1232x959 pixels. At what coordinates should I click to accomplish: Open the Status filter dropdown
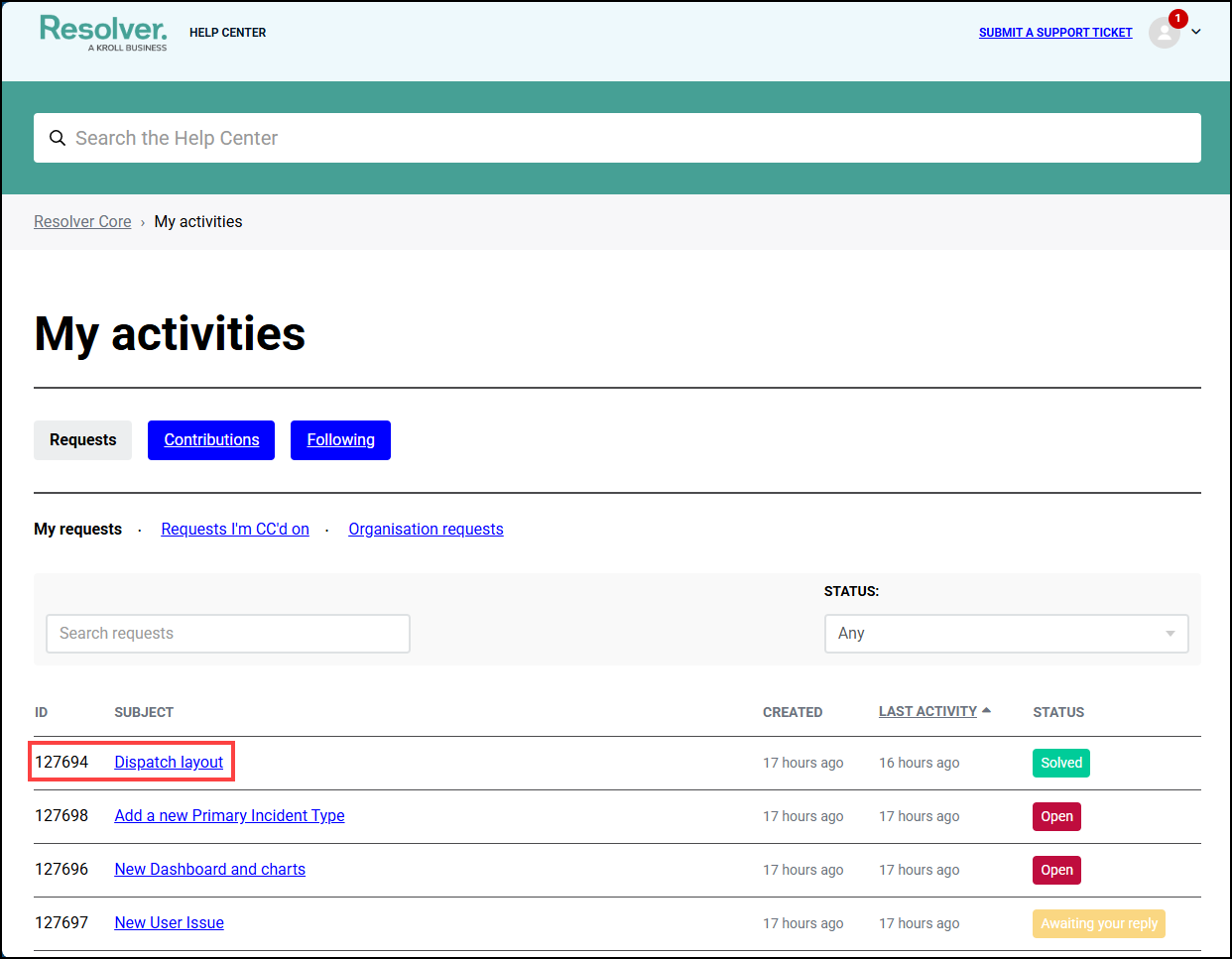1006,634
